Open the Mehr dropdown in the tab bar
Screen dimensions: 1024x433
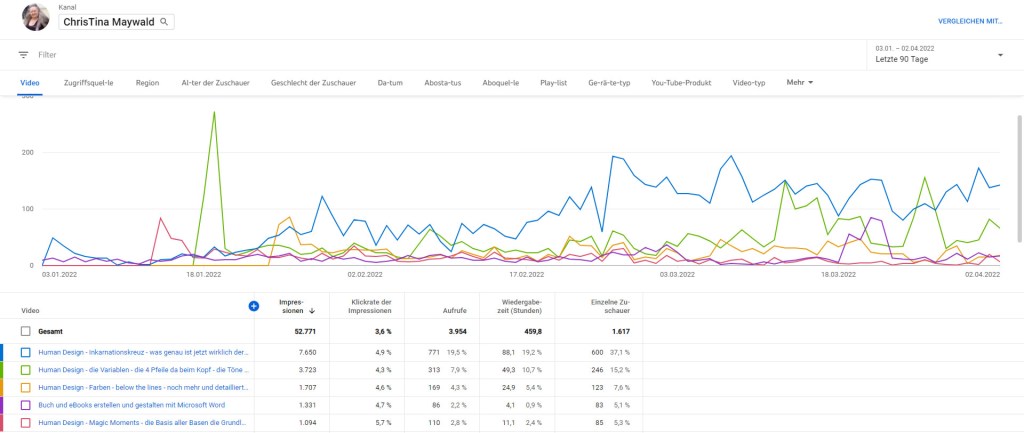[x=800, y=82]
